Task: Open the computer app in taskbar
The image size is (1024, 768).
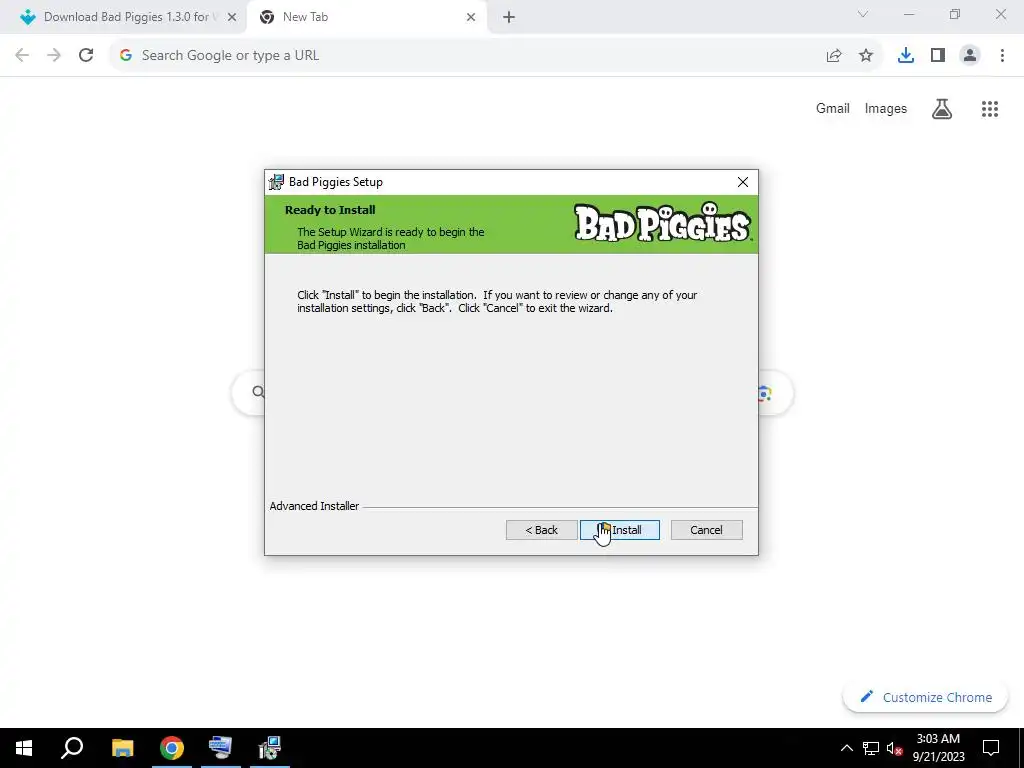Action: click(220, 748)
